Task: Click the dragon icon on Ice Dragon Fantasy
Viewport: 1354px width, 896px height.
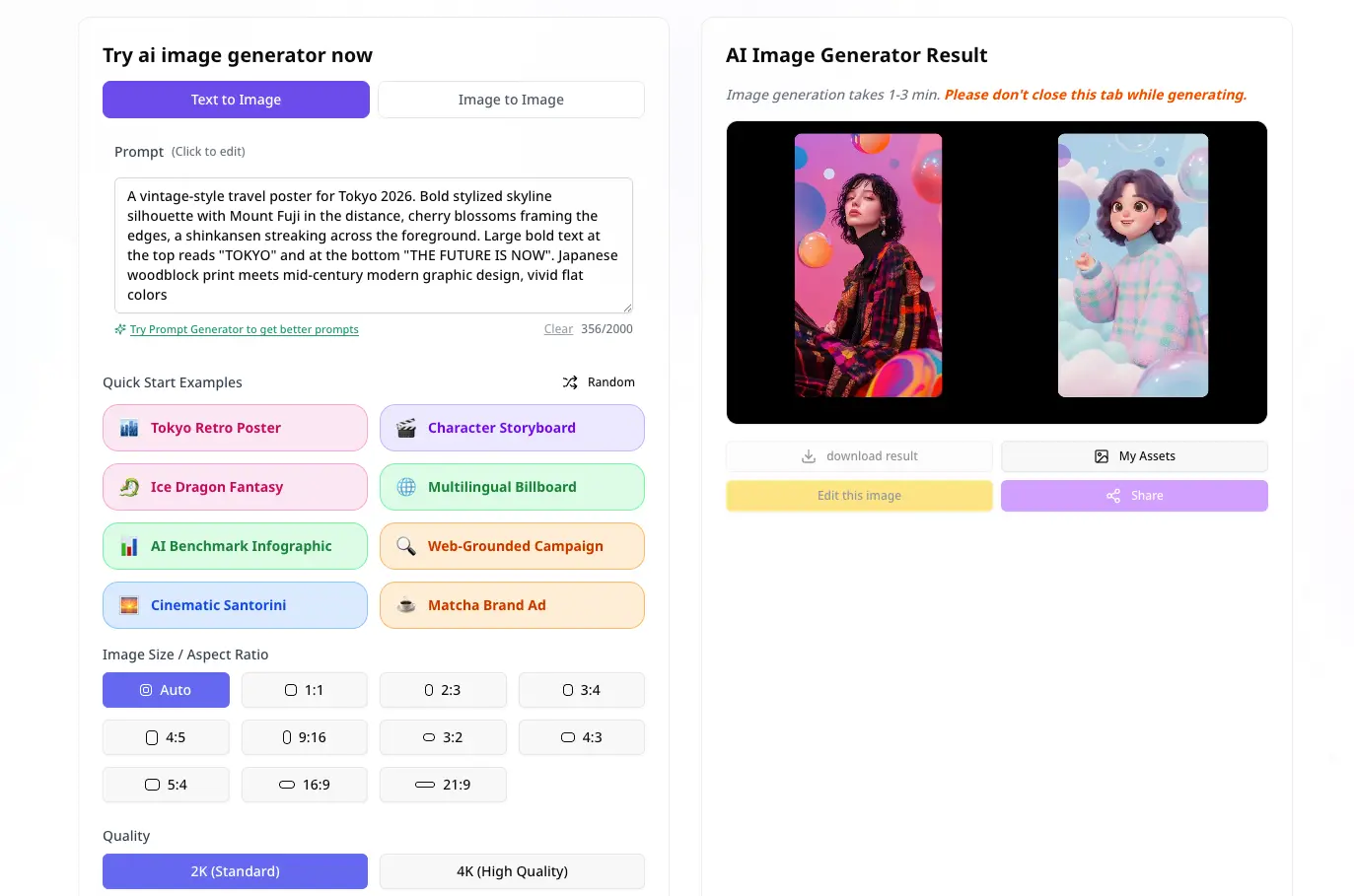Action: [128, 486]
